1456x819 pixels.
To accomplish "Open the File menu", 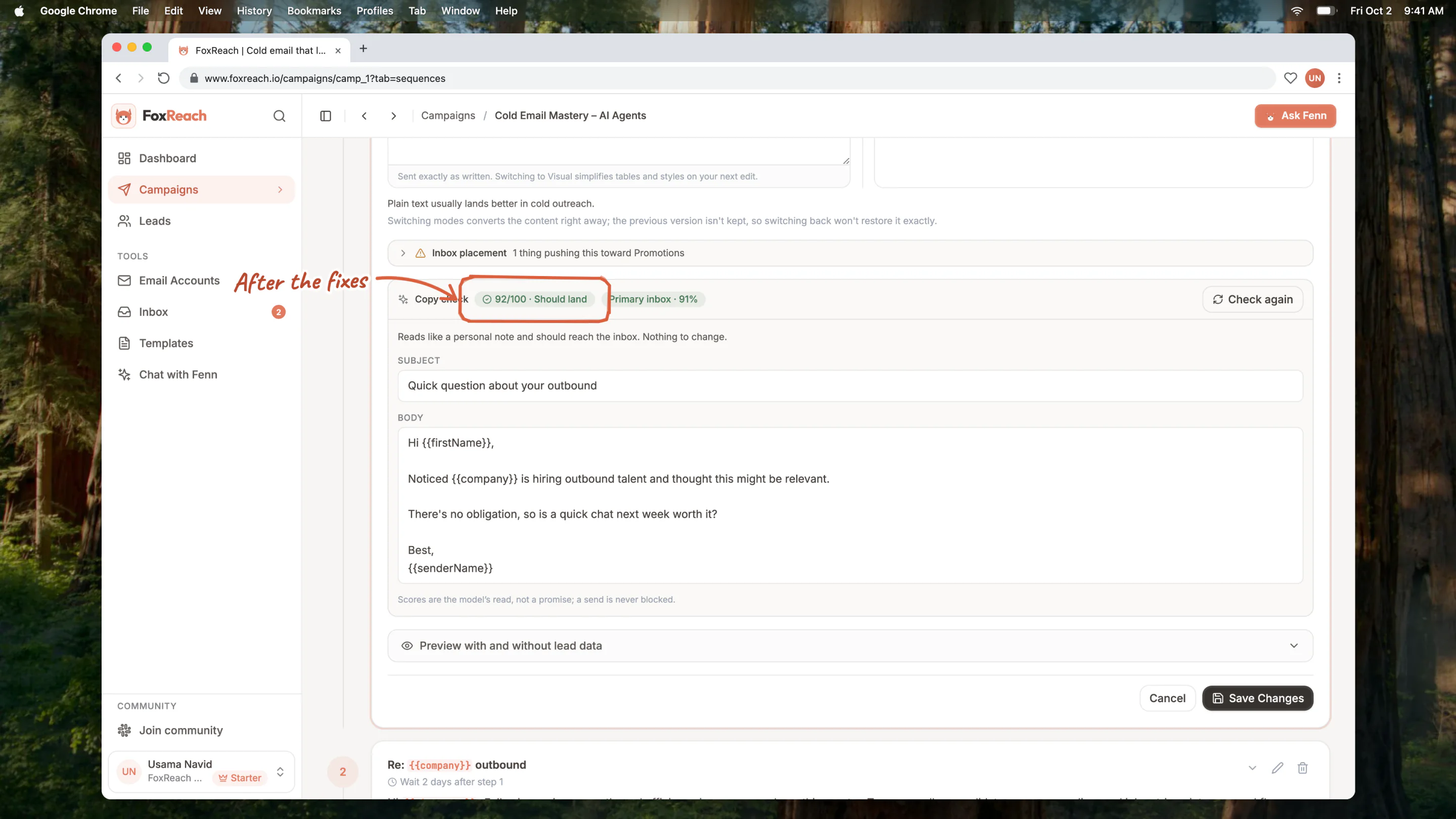I will [x=140, y=11].
